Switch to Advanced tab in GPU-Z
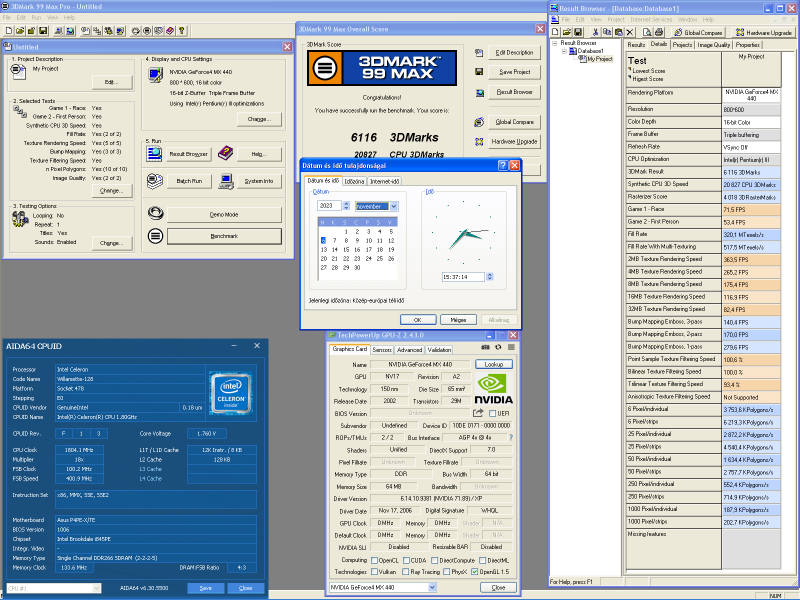 pyautogui.click(x=410, y=349)
